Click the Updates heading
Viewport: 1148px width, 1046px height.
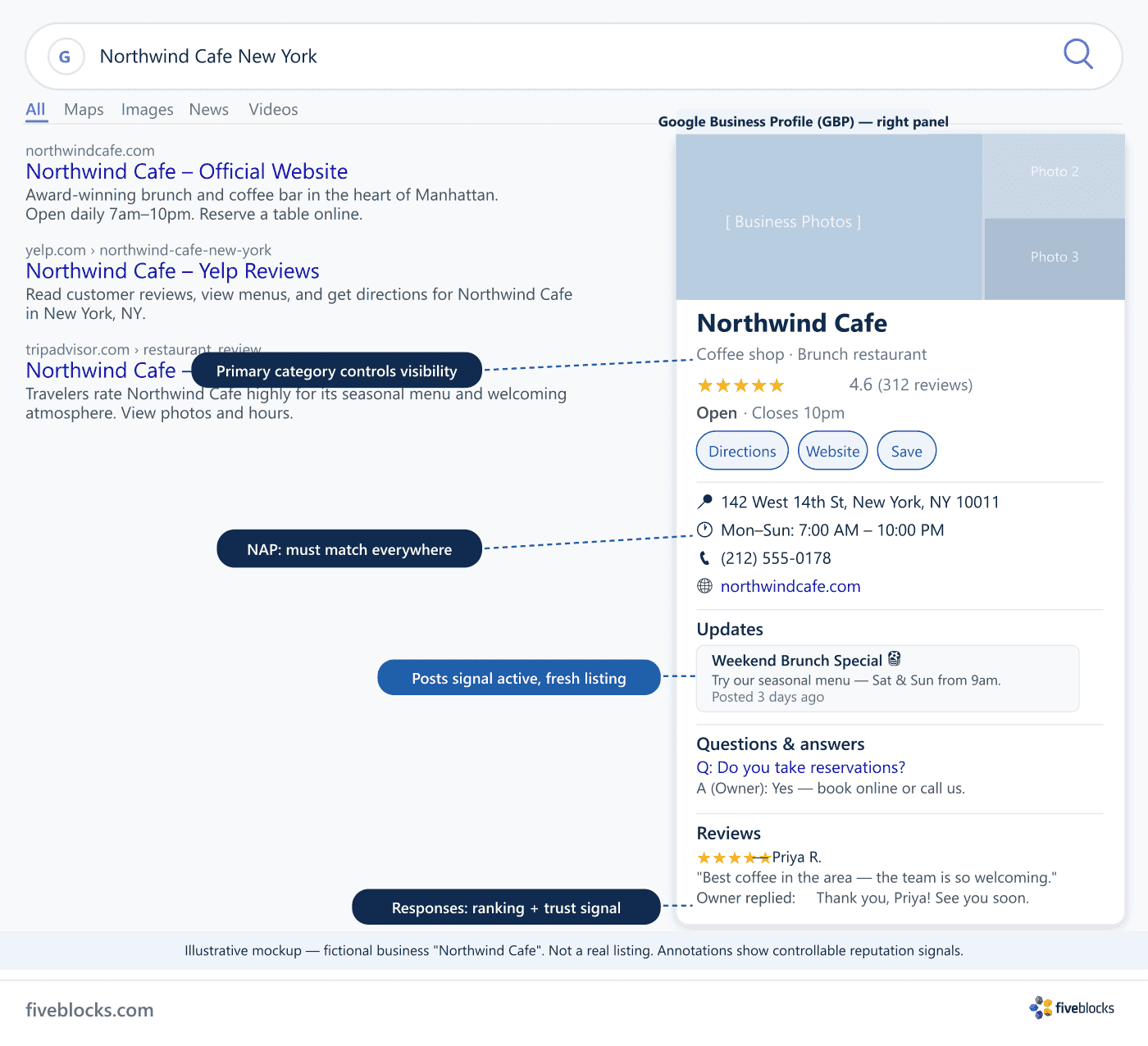(730, 630)
